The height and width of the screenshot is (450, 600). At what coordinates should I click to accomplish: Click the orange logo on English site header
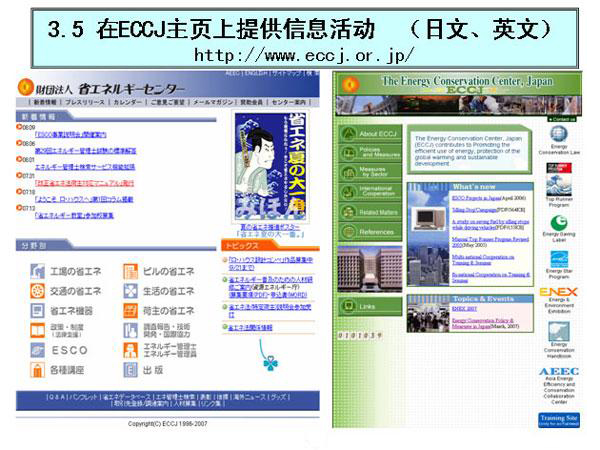351,85
